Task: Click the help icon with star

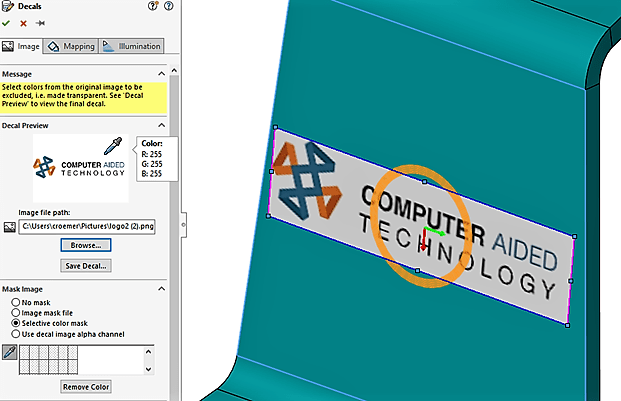Action: [x=152, y=6]
